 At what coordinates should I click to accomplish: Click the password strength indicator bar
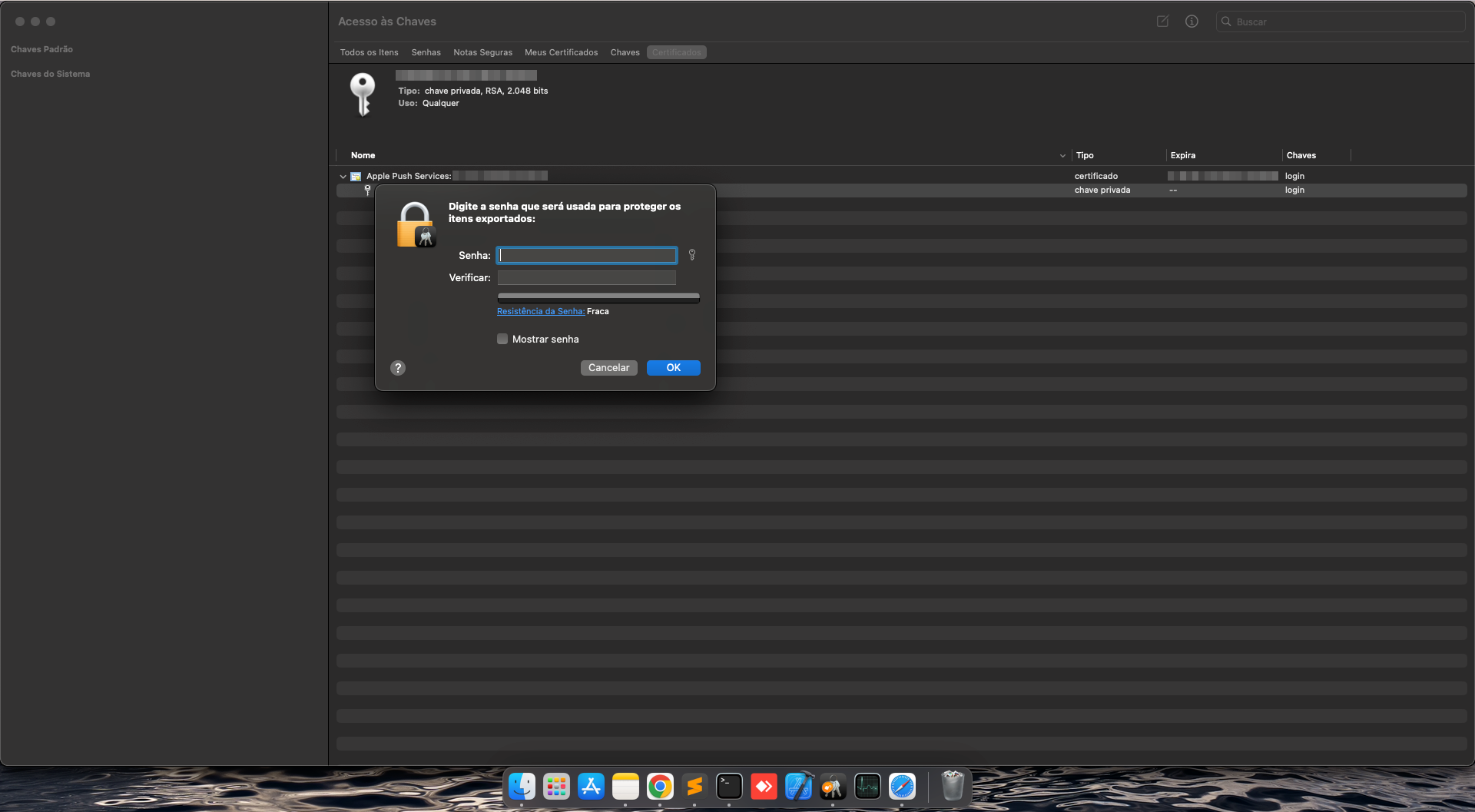(x=598, y=298)
